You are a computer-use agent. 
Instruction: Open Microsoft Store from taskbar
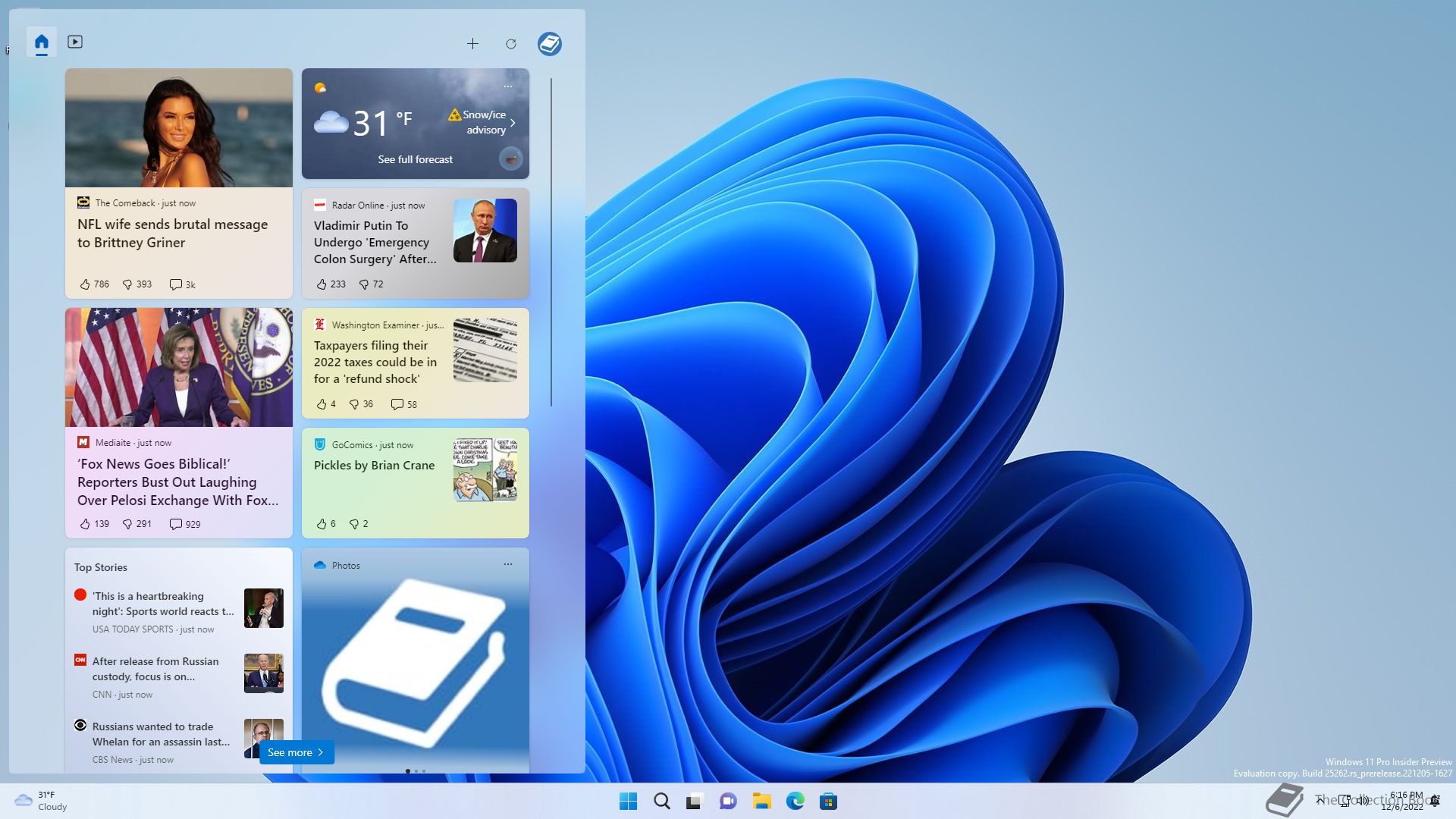pos(829,801)
